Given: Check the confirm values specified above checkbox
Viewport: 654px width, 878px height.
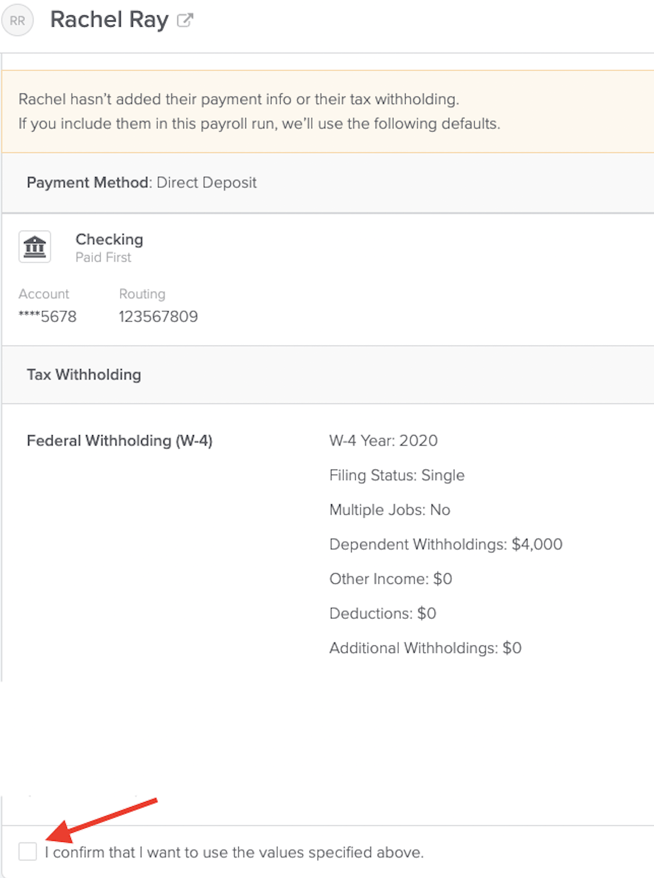Looking at the screenshot, I should coord(27,851).
